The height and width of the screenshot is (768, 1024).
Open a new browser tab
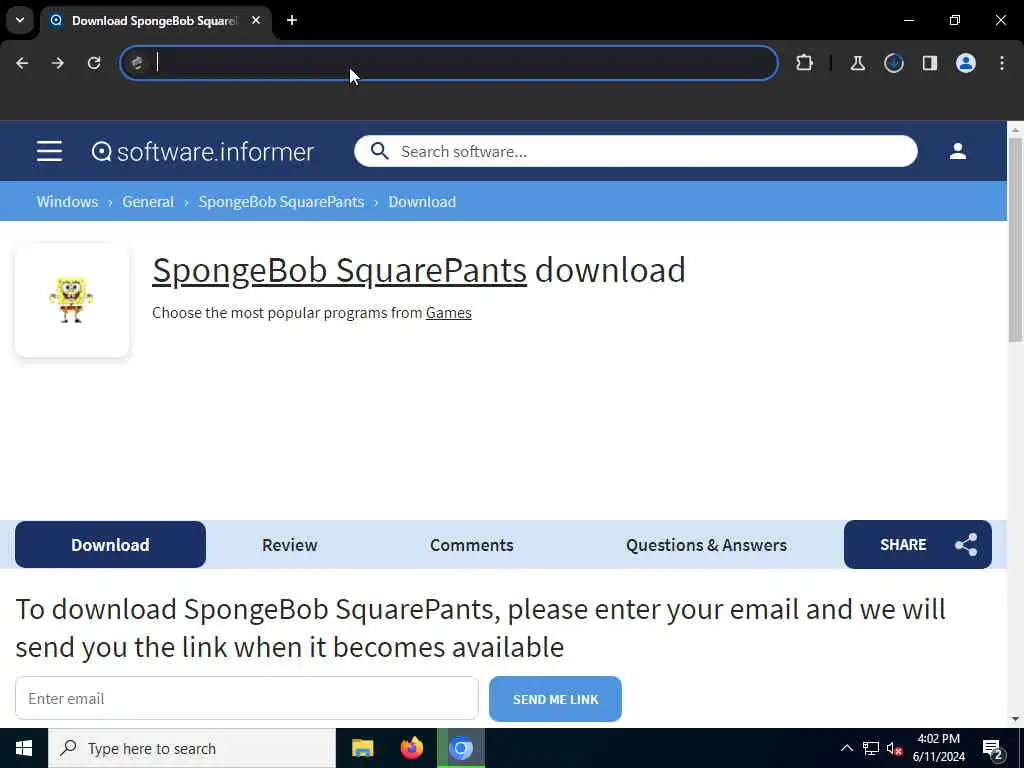click(x=292, y=20)
